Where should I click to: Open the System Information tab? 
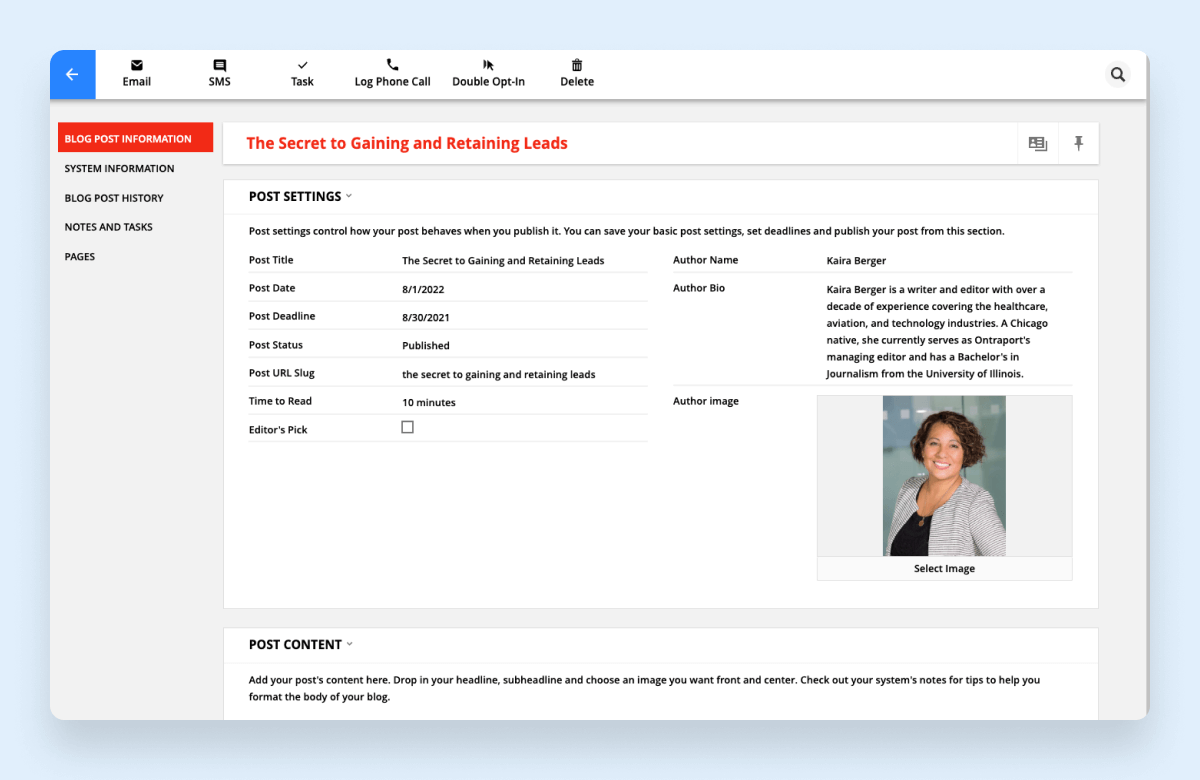click(x=119, y=169)
